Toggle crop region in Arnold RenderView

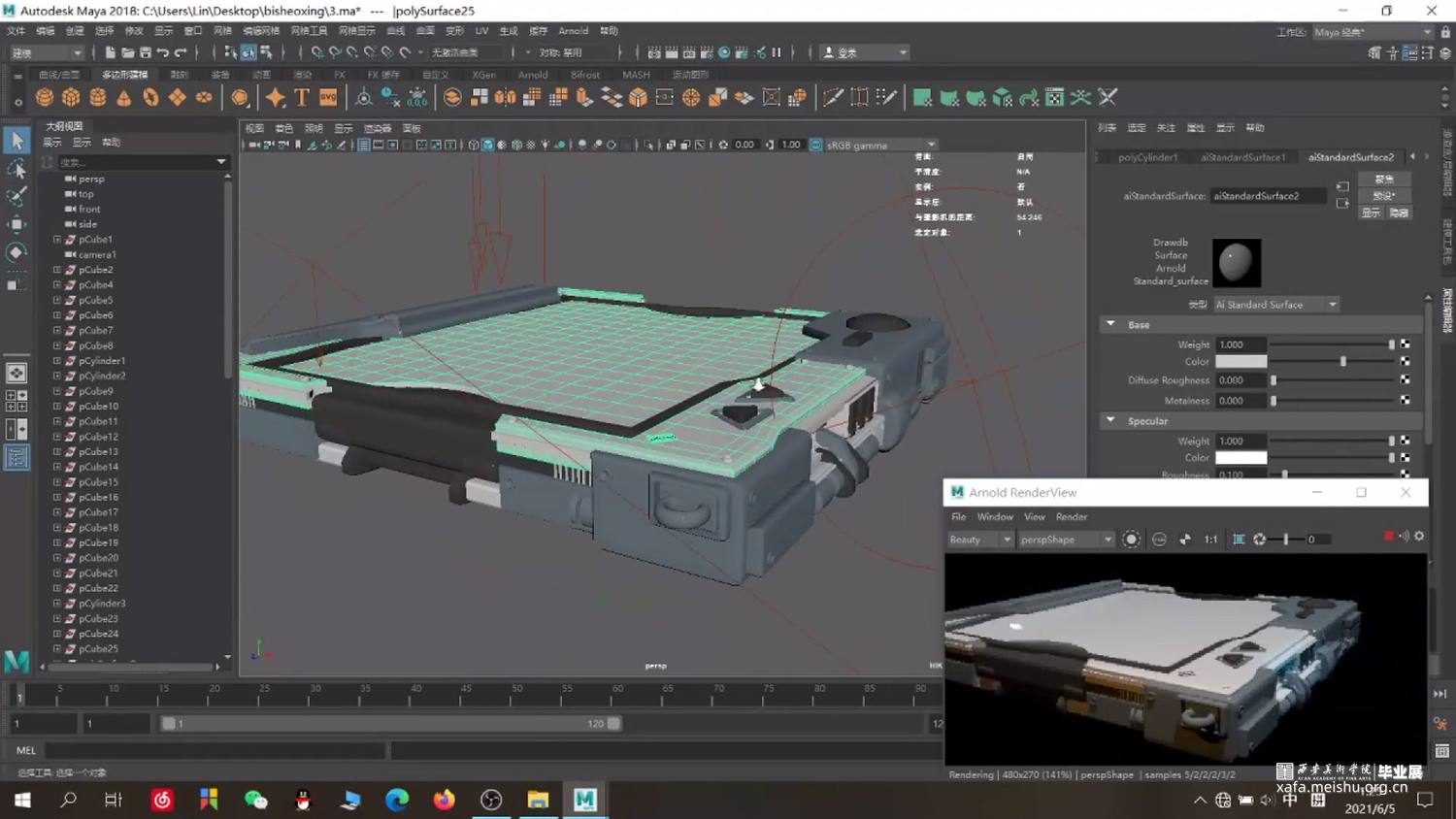click(1240, 540)
